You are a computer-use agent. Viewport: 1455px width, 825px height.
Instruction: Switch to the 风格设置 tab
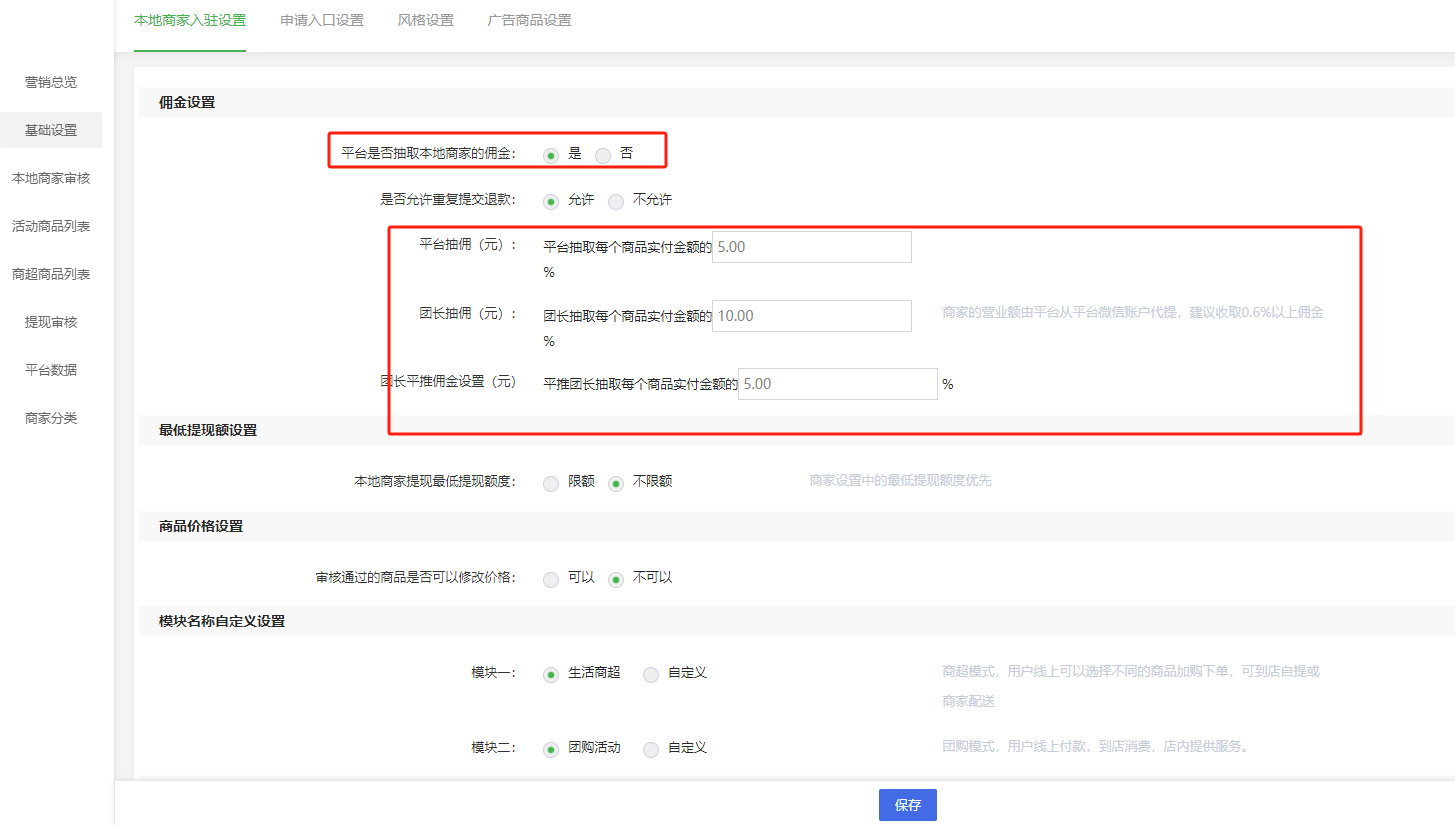tap(425, 21)
